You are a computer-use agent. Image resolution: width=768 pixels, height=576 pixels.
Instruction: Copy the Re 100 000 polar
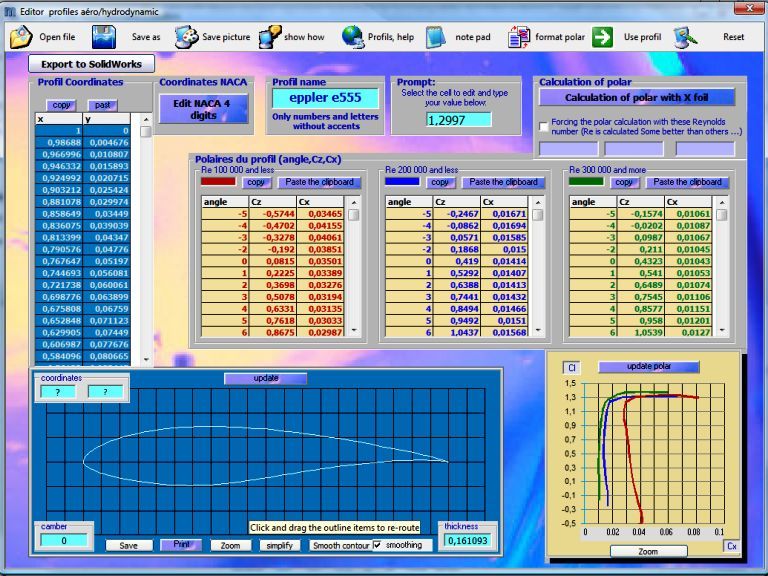point(256,182)
